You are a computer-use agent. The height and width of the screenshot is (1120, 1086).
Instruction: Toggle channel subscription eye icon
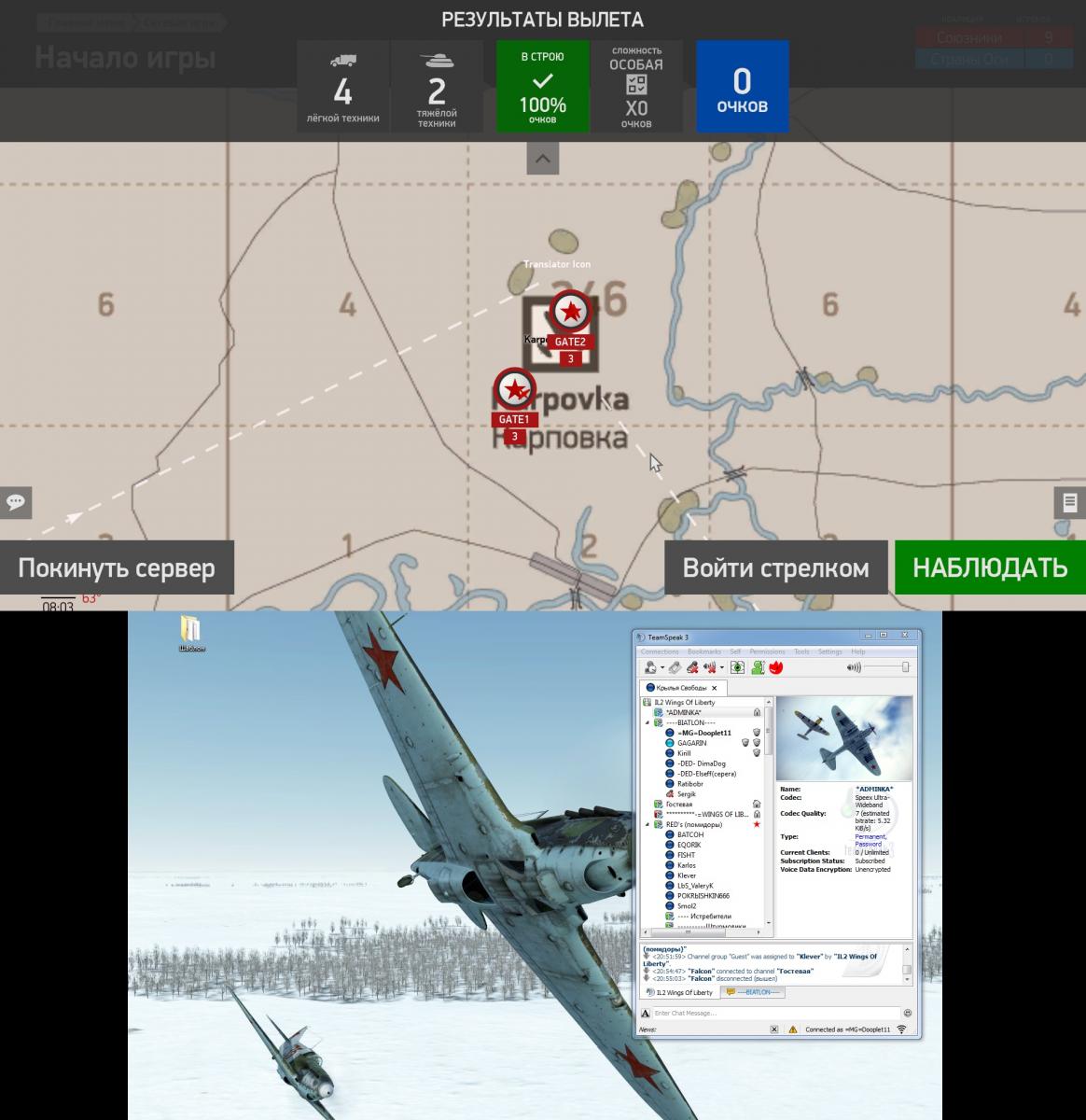pyautogui.click(x=737, y=667)
